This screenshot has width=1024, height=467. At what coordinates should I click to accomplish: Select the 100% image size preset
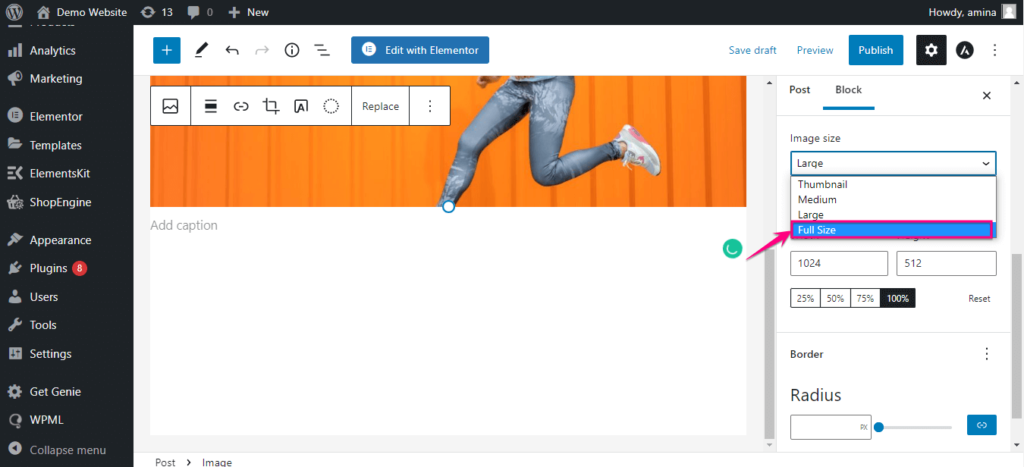[x=897, y=298]
